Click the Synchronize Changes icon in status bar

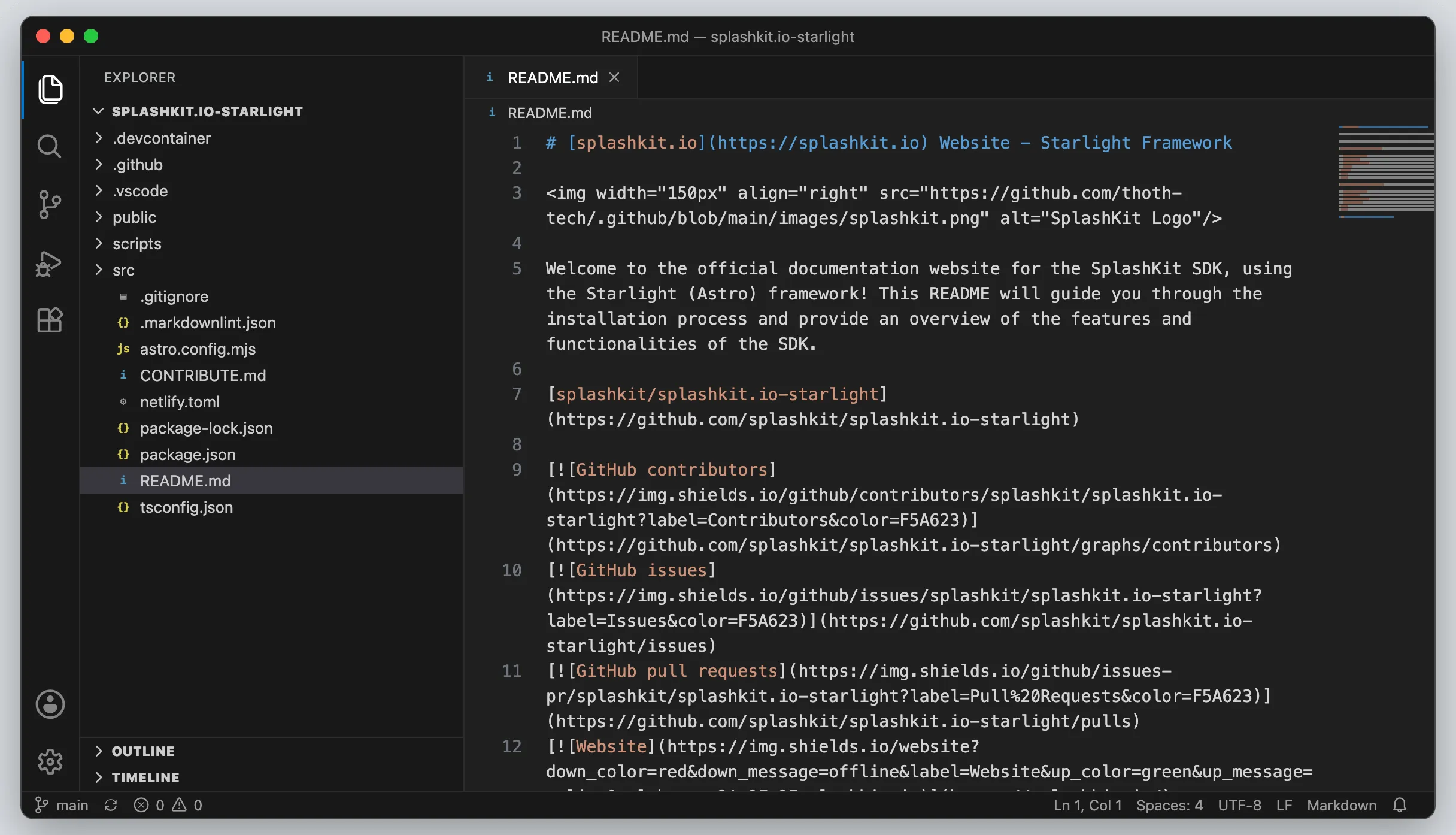click(x=111, y=805)
